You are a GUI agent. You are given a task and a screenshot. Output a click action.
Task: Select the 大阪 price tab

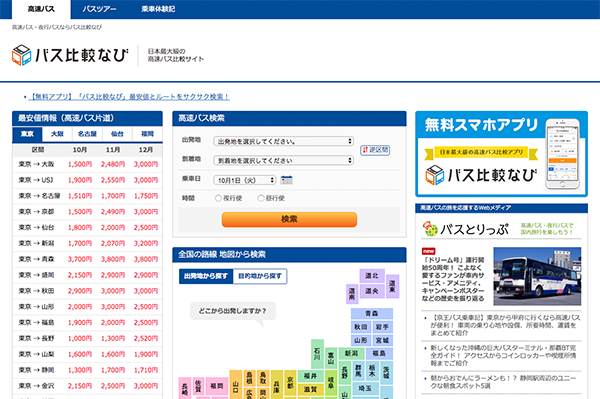pos(57,134)
